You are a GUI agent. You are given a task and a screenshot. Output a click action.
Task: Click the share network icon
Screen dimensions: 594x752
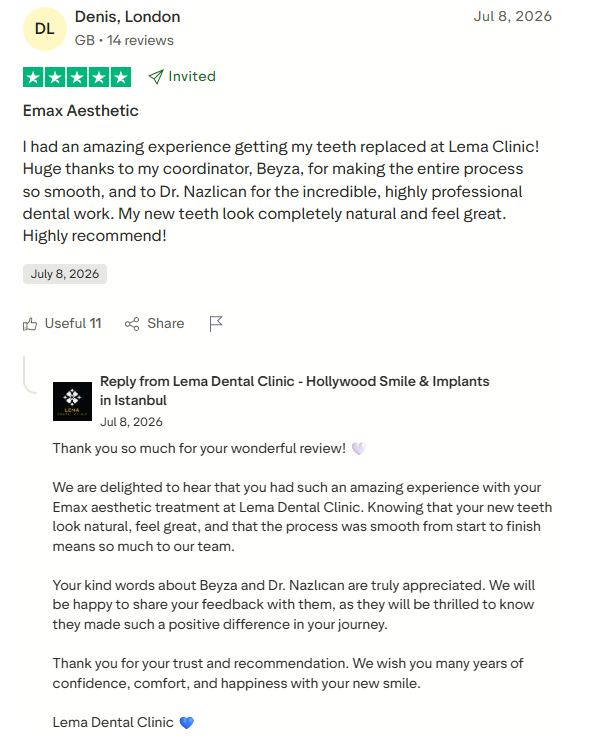pyautogui.click(x=132, y=324)
